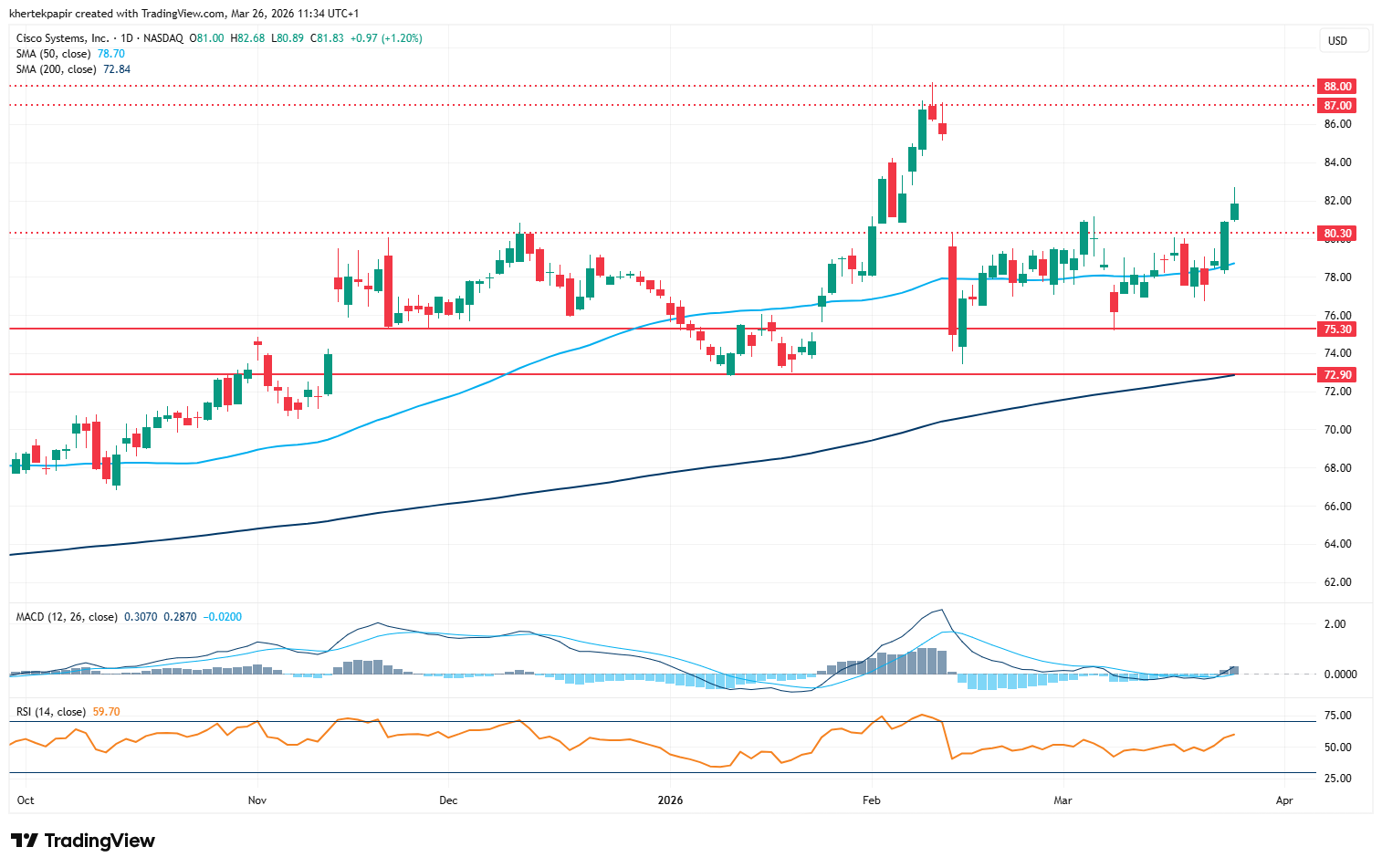The height and width of the screenshot is (868, 1382).
Task: Click the Cisco Systems, Inc. symbol title
Action: (x=62, y=38)
